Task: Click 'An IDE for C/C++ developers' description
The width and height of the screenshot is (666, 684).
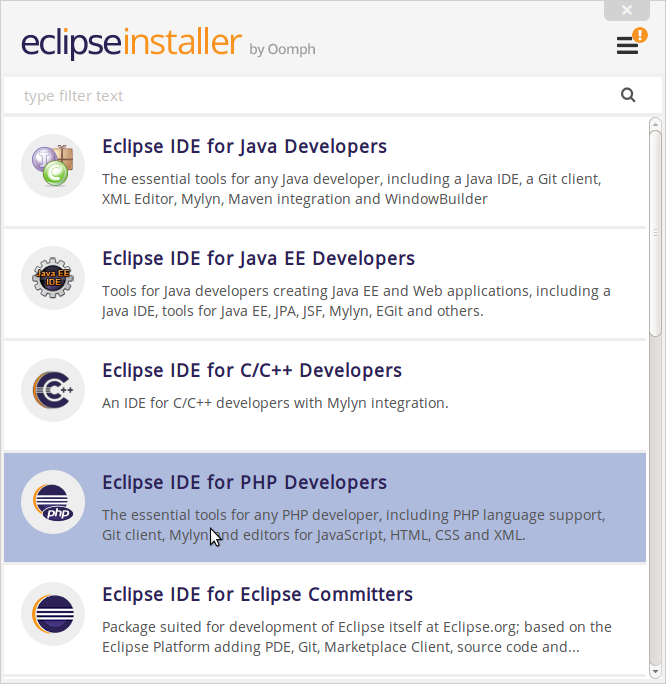Action: (275, 403)
